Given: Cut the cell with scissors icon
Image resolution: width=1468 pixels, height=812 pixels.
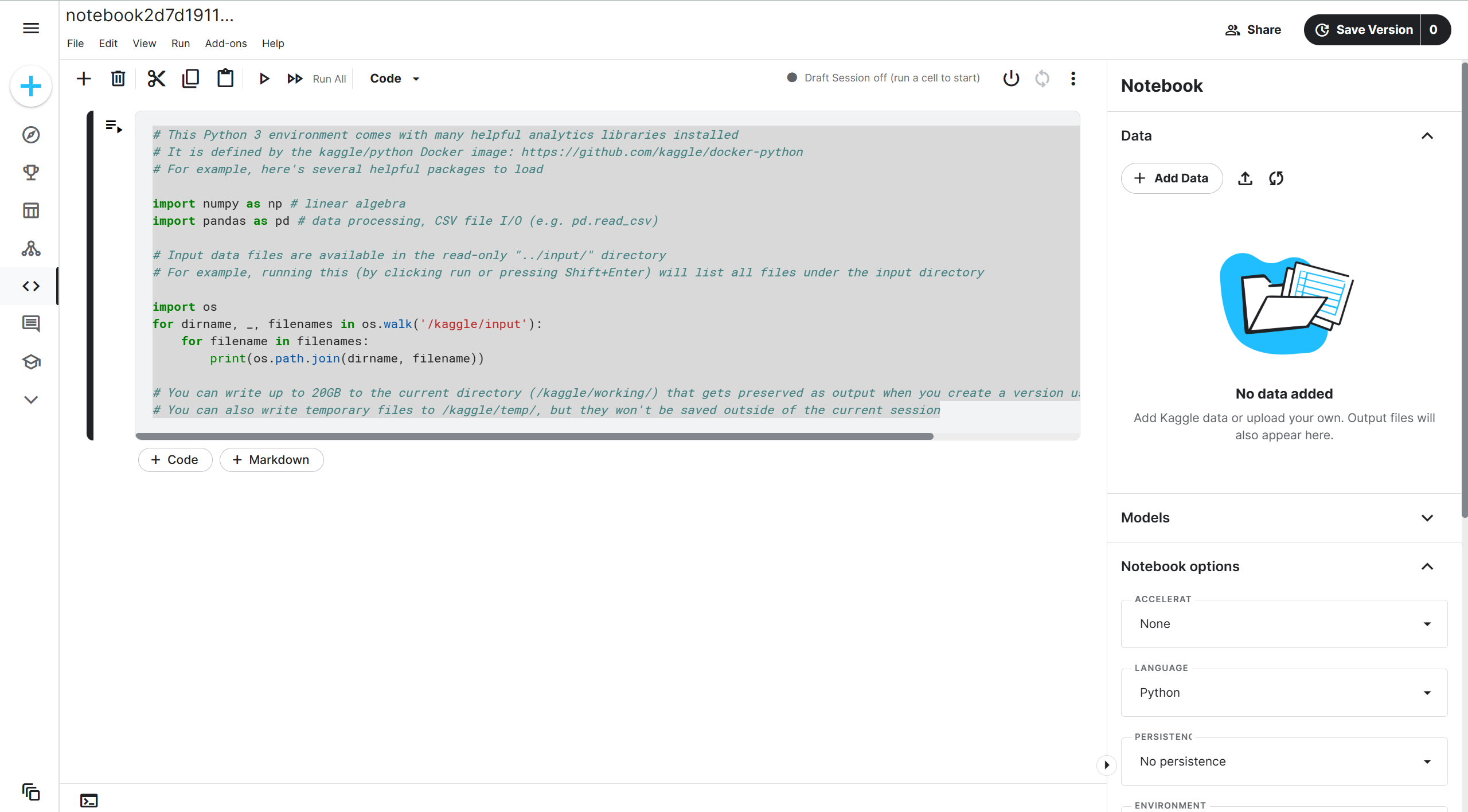Looking at the screenshot, I should tap(156, 79).
